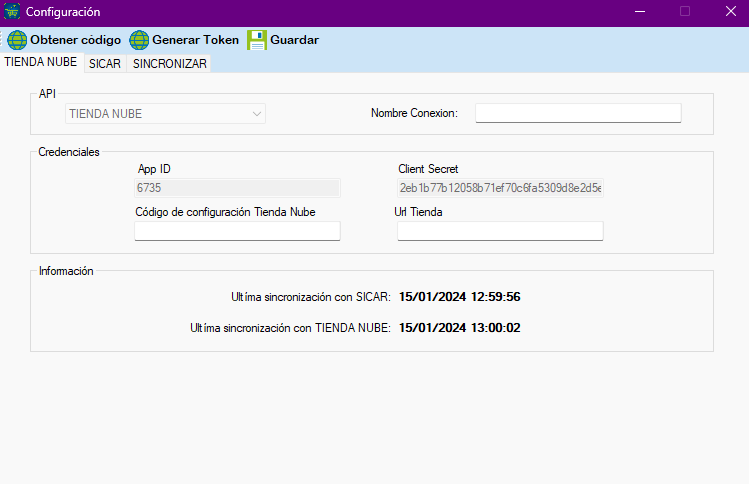Click the globe icon beside Generar Token

(139, 40)
